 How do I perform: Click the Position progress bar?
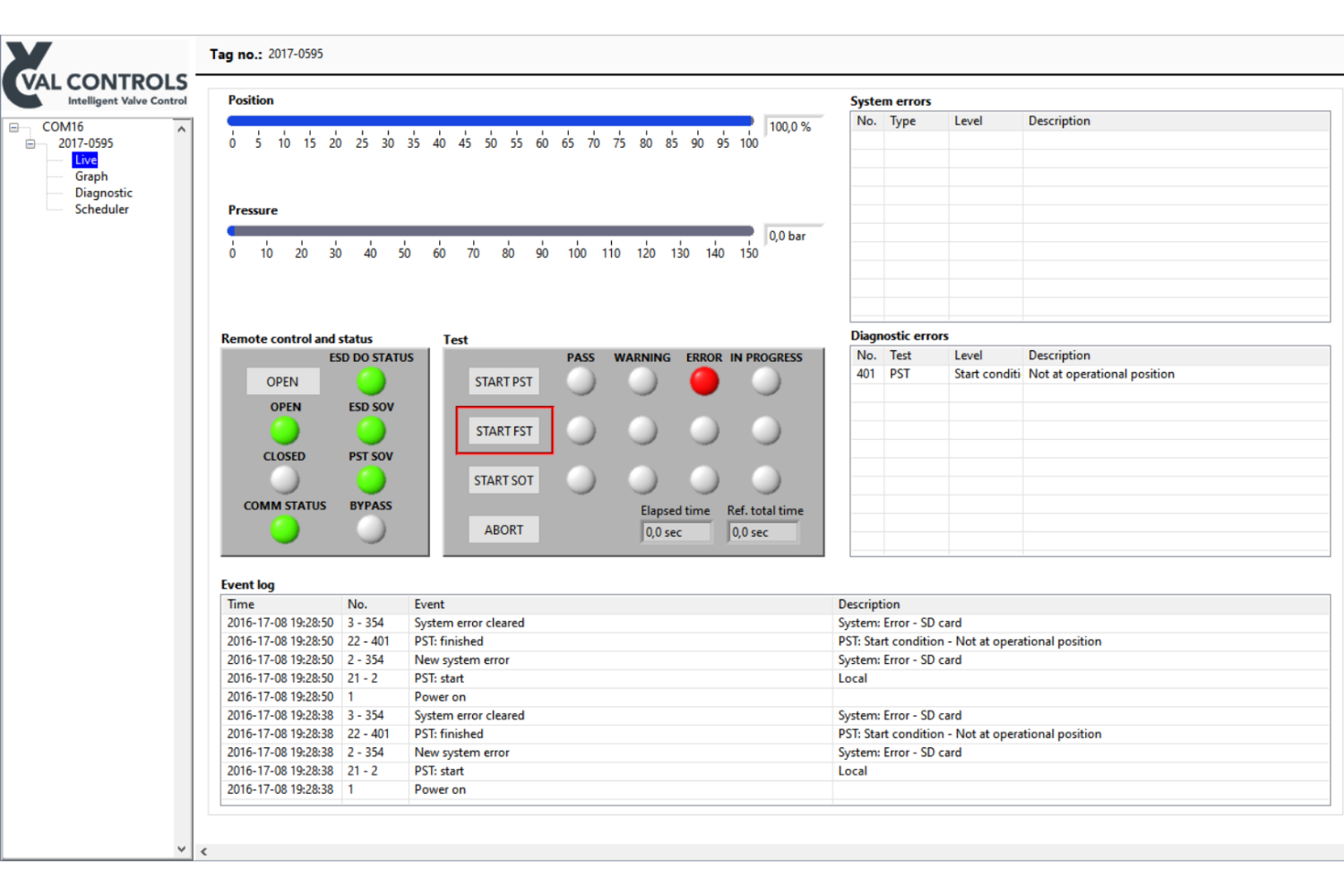[490, 121]
